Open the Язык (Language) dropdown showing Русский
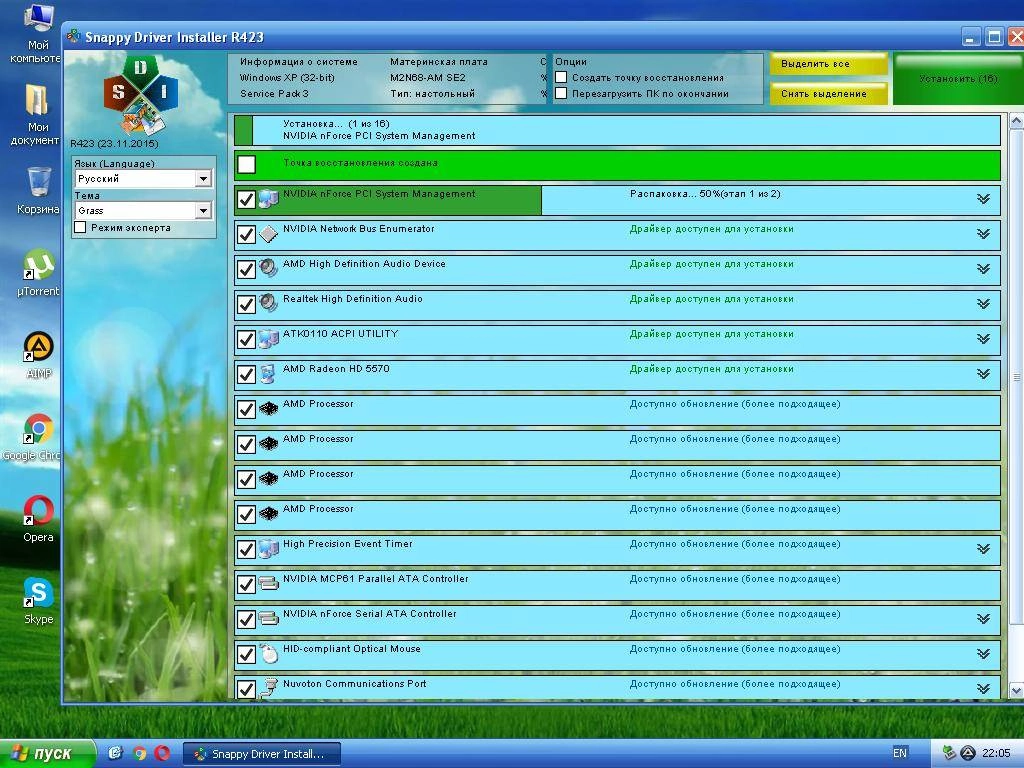 [143, 178]
